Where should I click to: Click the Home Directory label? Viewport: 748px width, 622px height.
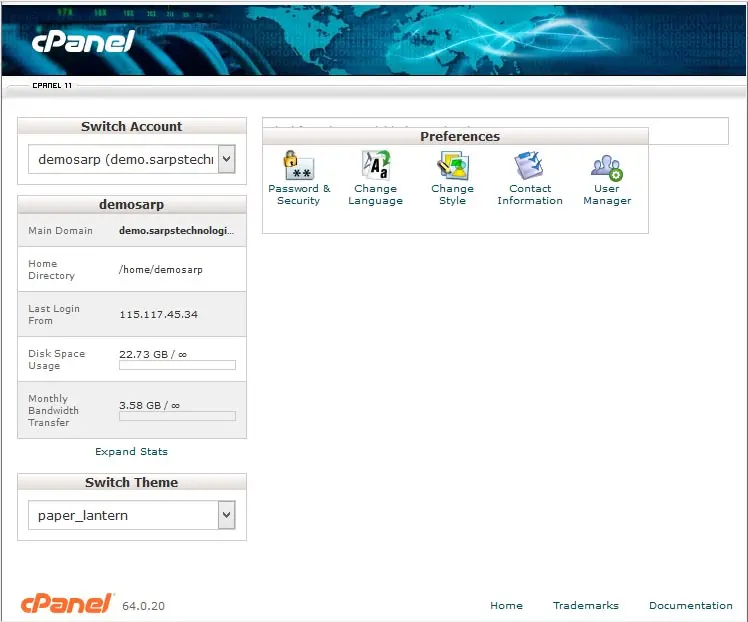tap(52, 270)
